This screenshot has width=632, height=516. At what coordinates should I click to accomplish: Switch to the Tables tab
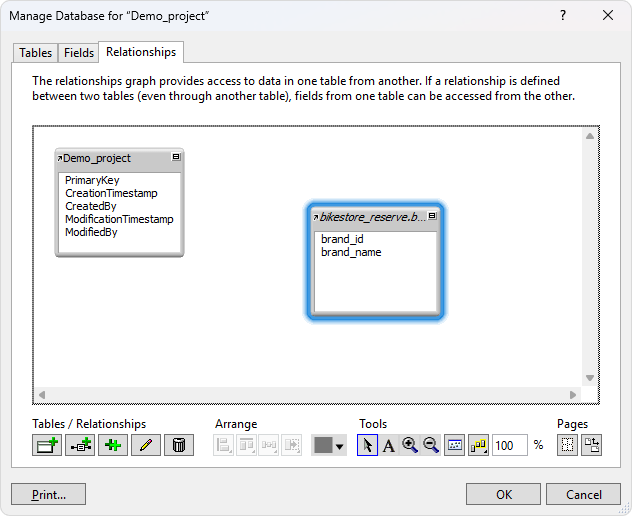tap(35, 53)
